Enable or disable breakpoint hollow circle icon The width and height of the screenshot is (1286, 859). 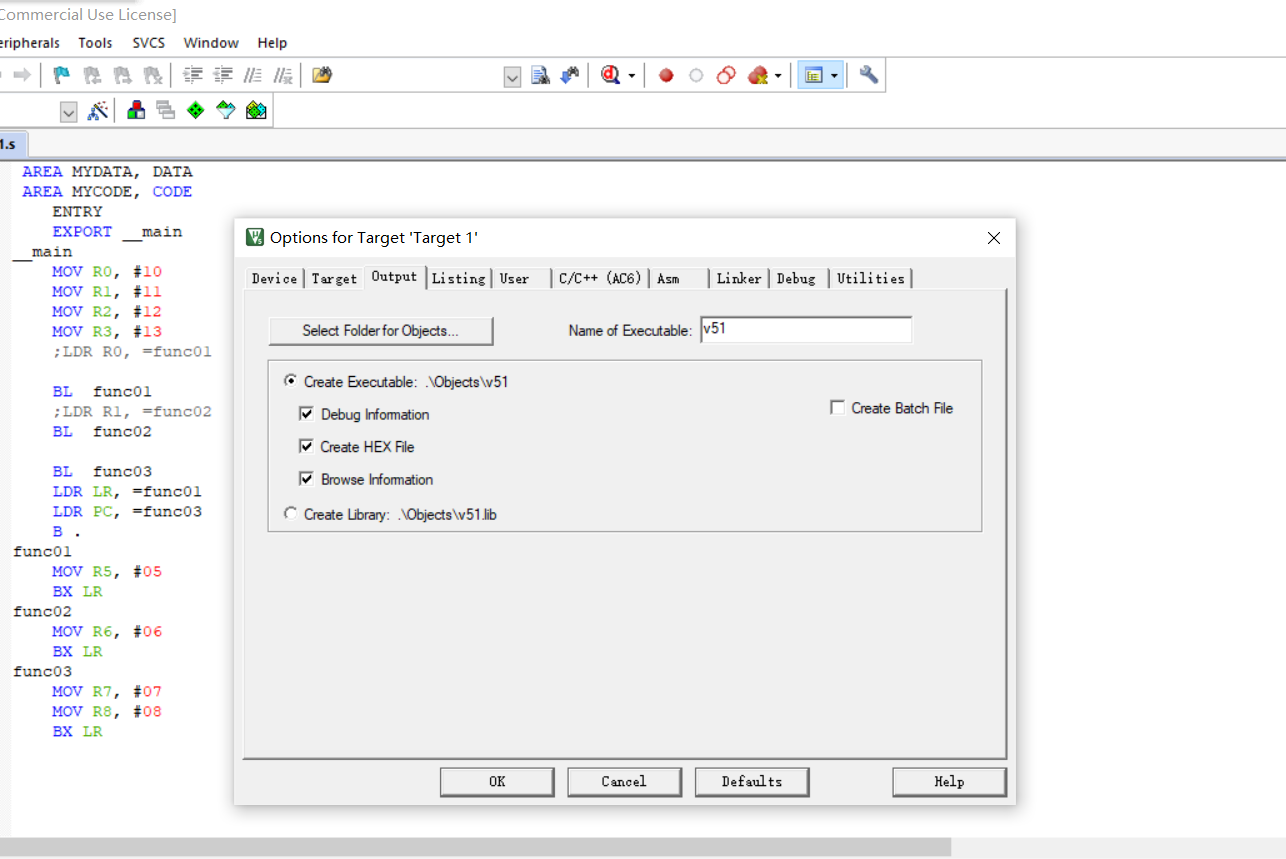click(x=696, y=75)
